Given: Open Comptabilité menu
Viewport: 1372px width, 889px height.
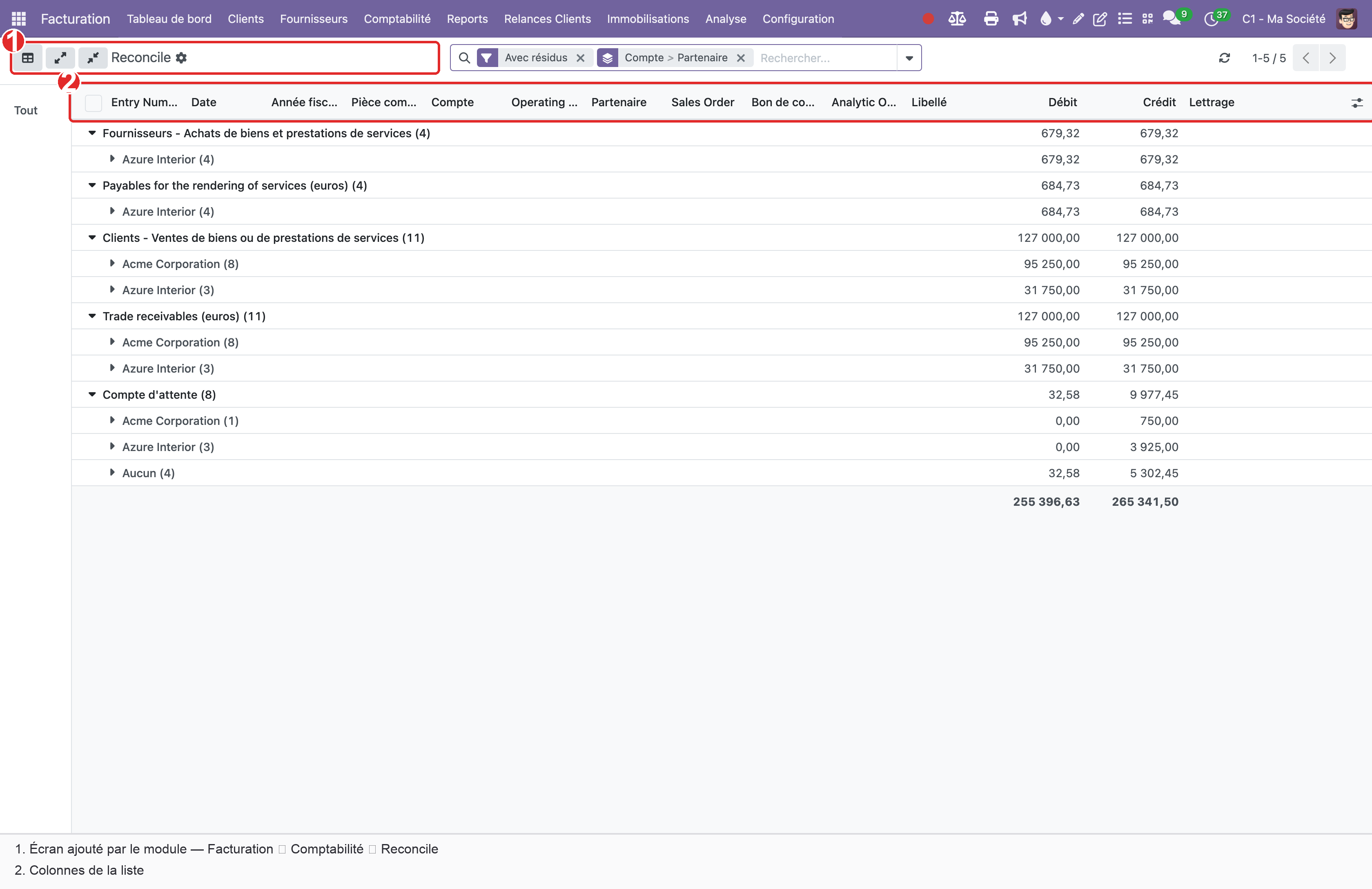Looking at the screenshot, I should click(x=397, y=18).
